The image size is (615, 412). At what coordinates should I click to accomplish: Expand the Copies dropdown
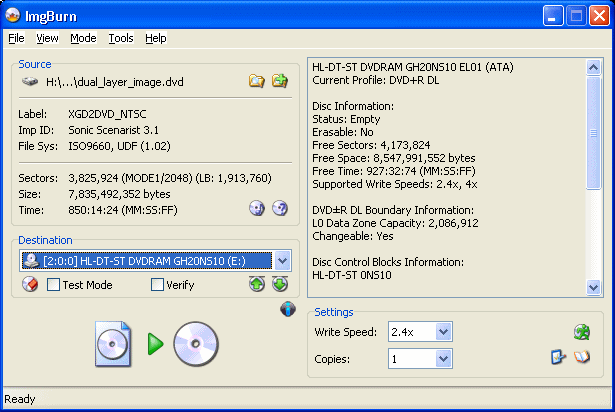coord(443,359)
